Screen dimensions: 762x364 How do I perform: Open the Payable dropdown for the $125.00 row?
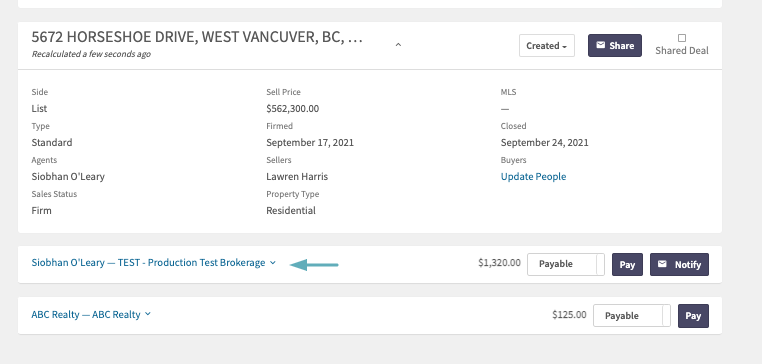[632, 315]
